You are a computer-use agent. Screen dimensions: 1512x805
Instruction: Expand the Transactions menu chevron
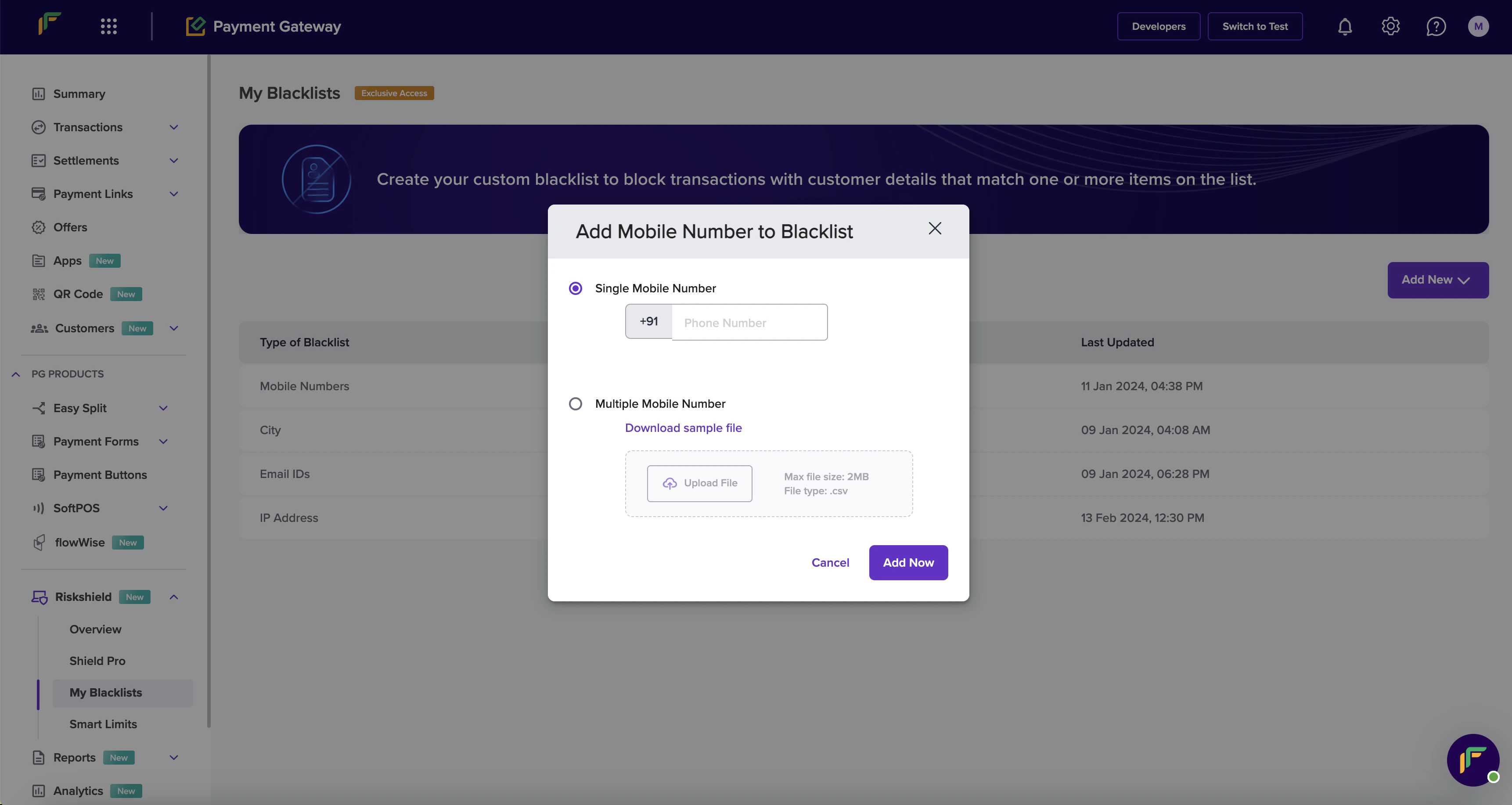[x=174, y=127]
